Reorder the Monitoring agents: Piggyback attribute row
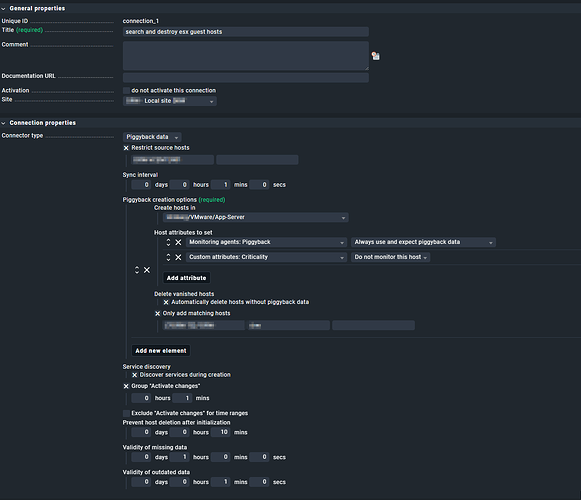 (168, 242)
